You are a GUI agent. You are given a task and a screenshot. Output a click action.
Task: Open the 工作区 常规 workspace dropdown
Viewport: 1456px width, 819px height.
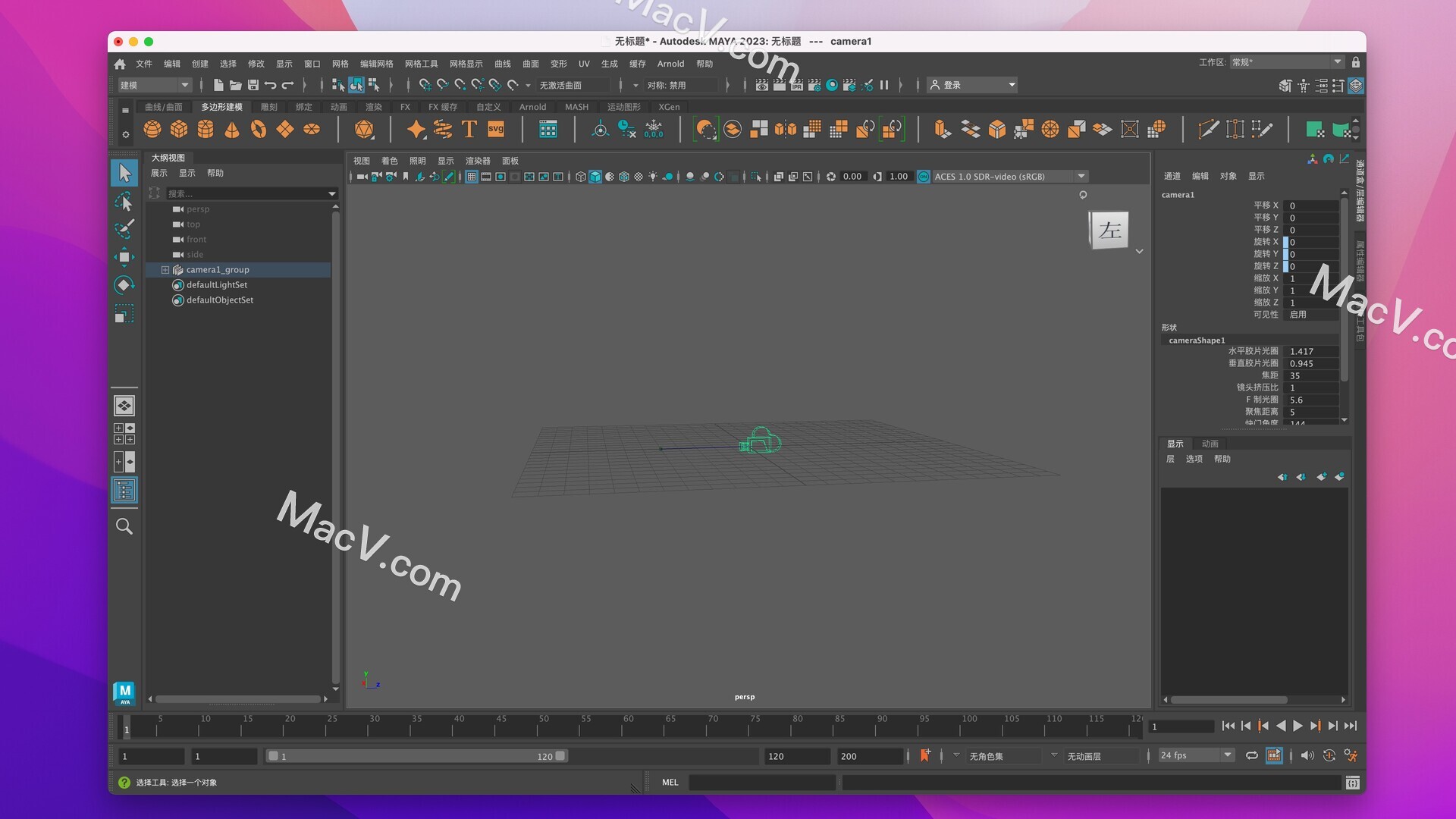[x=1287, y=62]
